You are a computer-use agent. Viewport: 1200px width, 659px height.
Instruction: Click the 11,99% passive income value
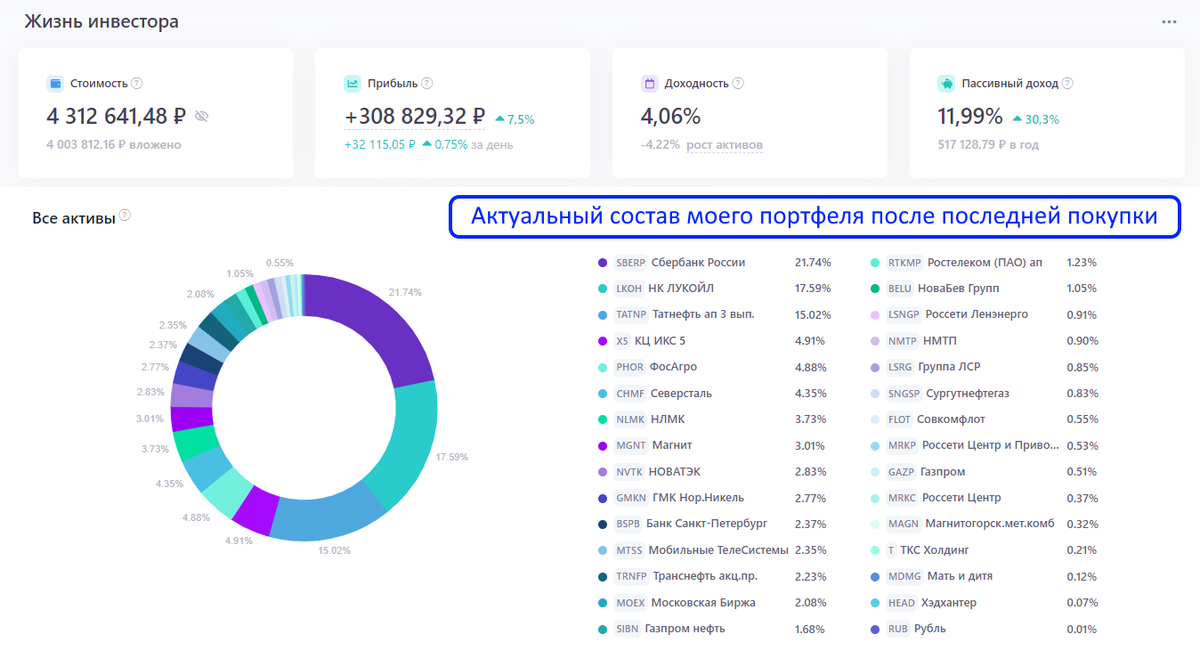click(x=970, y=117)
